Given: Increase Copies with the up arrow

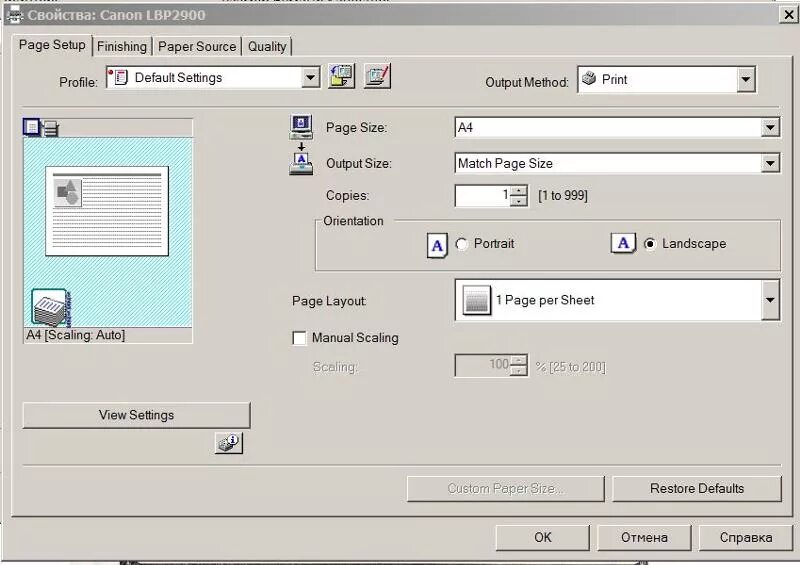Looking at the screenshot, I should 519,190.
